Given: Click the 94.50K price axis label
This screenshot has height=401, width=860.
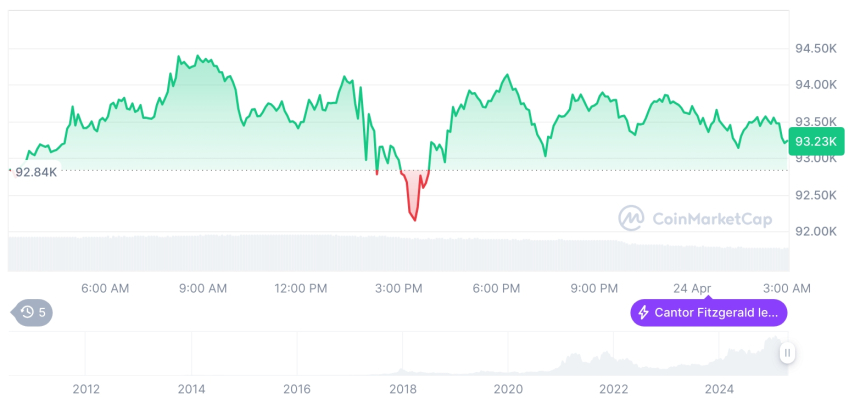Looking at the screenshot, I should pos(815,48).
